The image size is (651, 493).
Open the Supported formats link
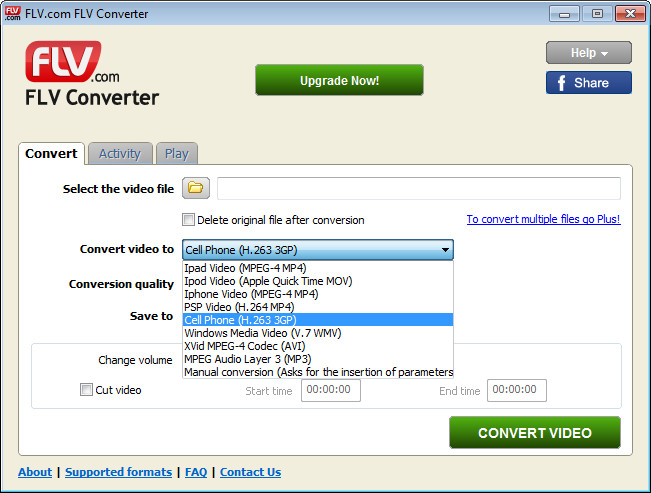click(118, 472)
